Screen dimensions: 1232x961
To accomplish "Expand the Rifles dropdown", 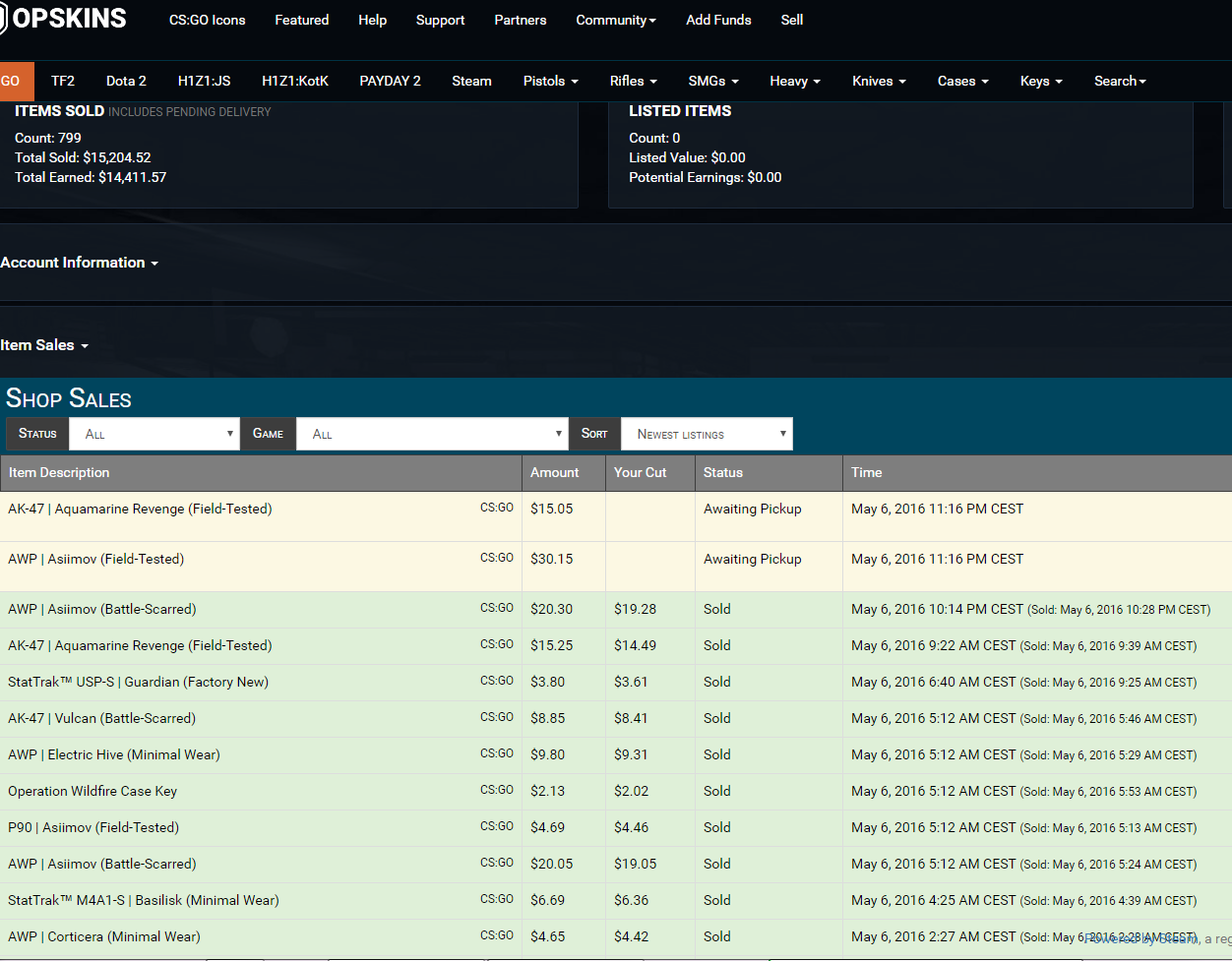I will tap(633, 81).
